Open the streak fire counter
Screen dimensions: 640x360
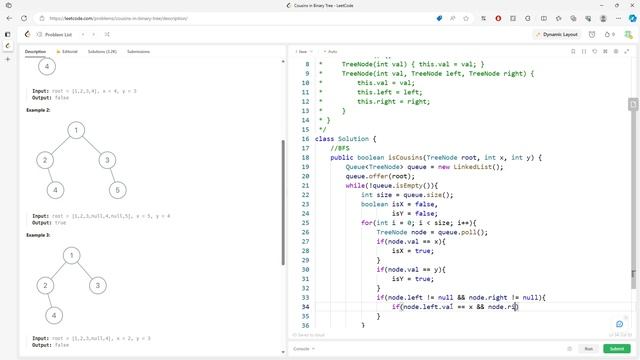[x=609, y=35]
